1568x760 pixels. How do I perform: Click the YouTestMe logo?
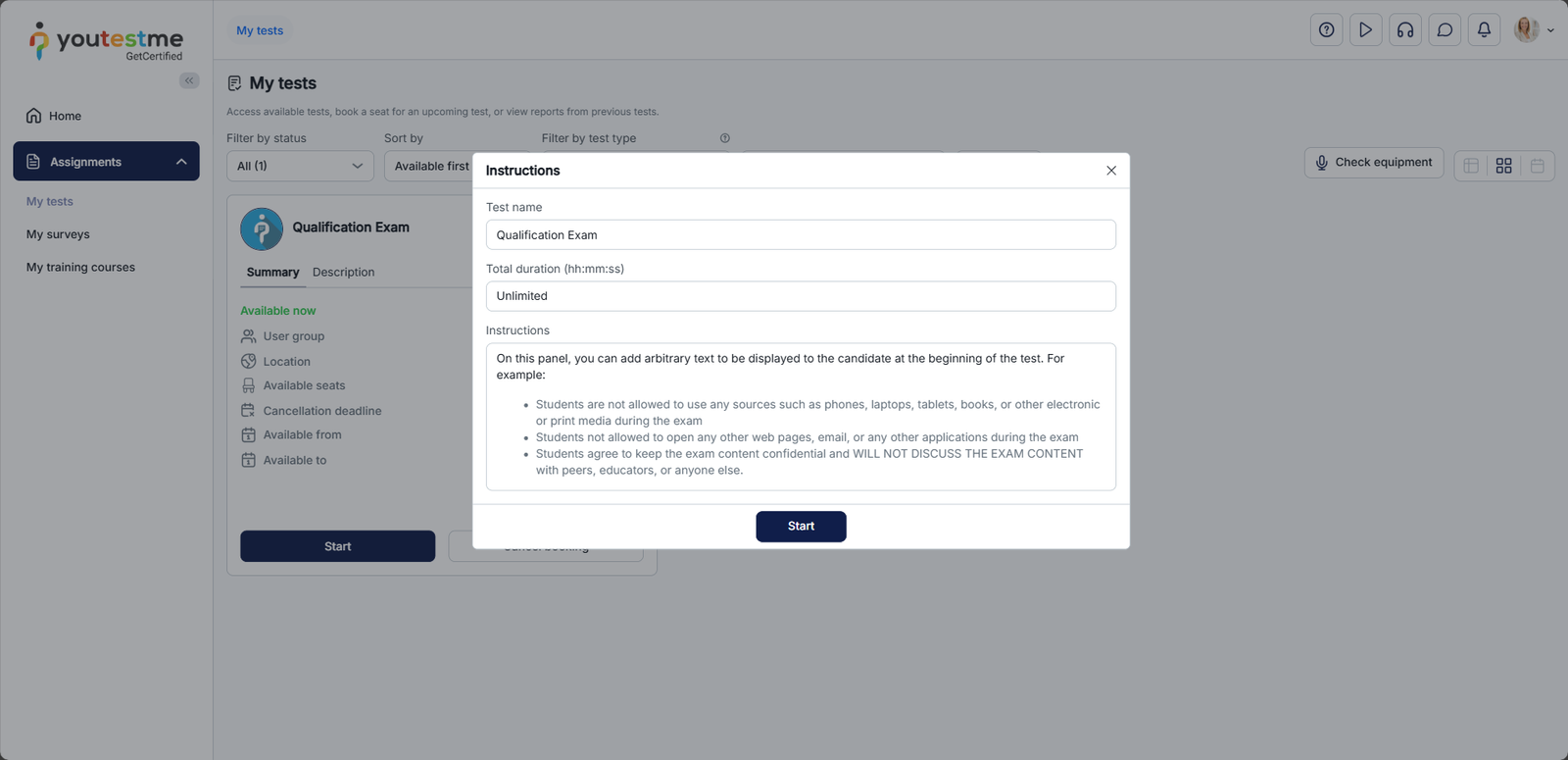[106, 41]
